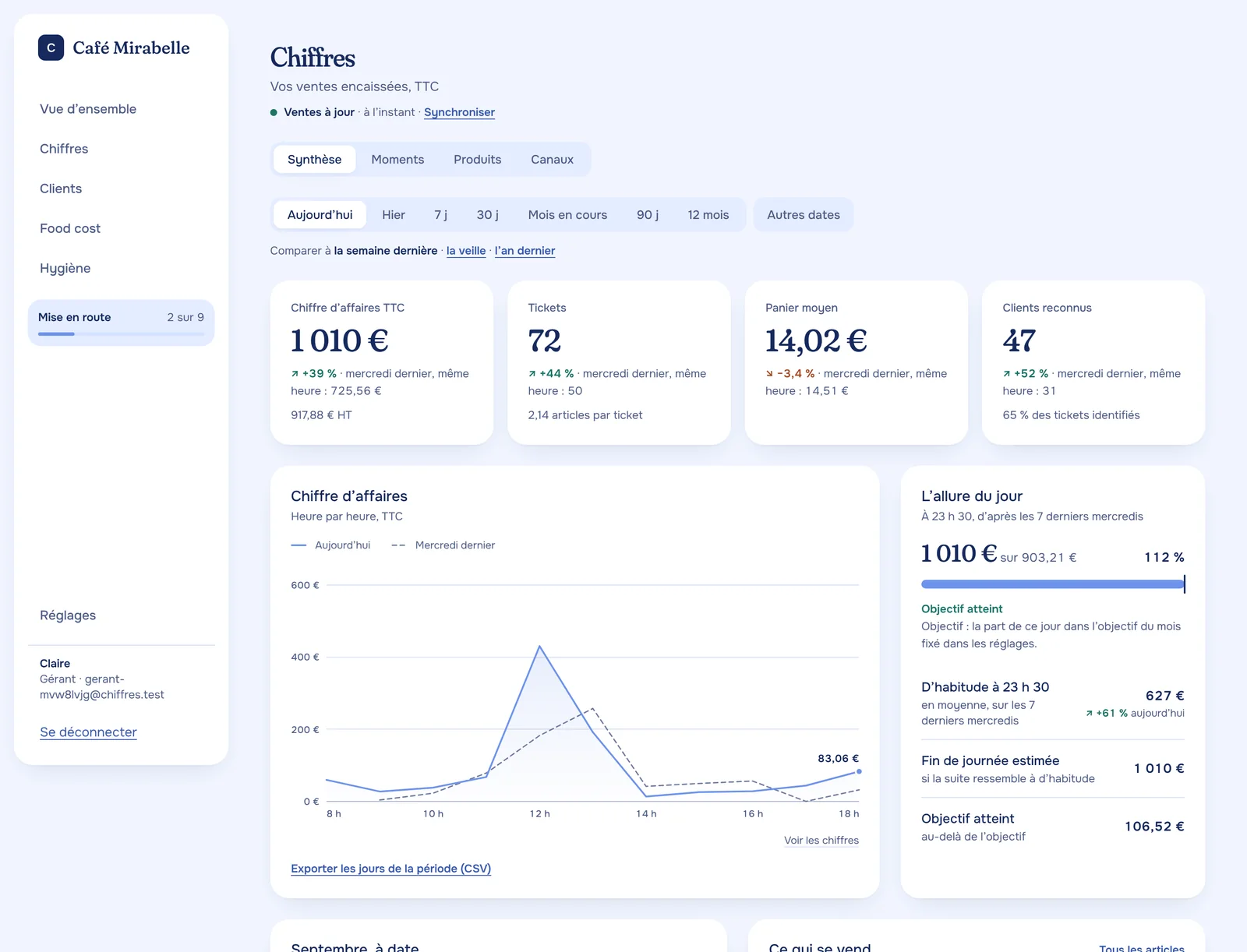Click the +39 % up-arrow trend icon
The image size is (1247, 952).
[295, 374]
